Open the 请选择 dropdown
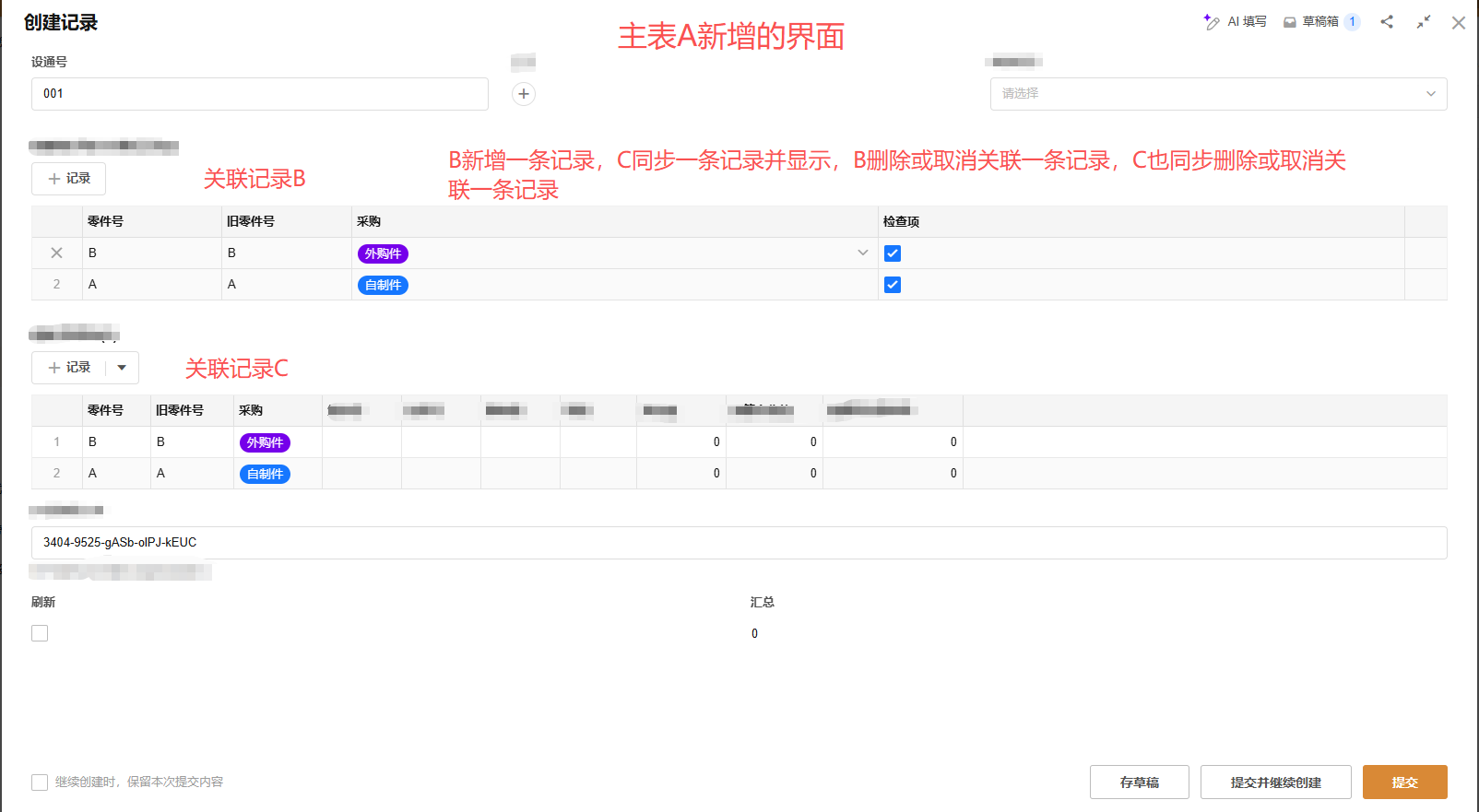The width and height of the screenshot is (1479, 812). [x=1218, y=94]
